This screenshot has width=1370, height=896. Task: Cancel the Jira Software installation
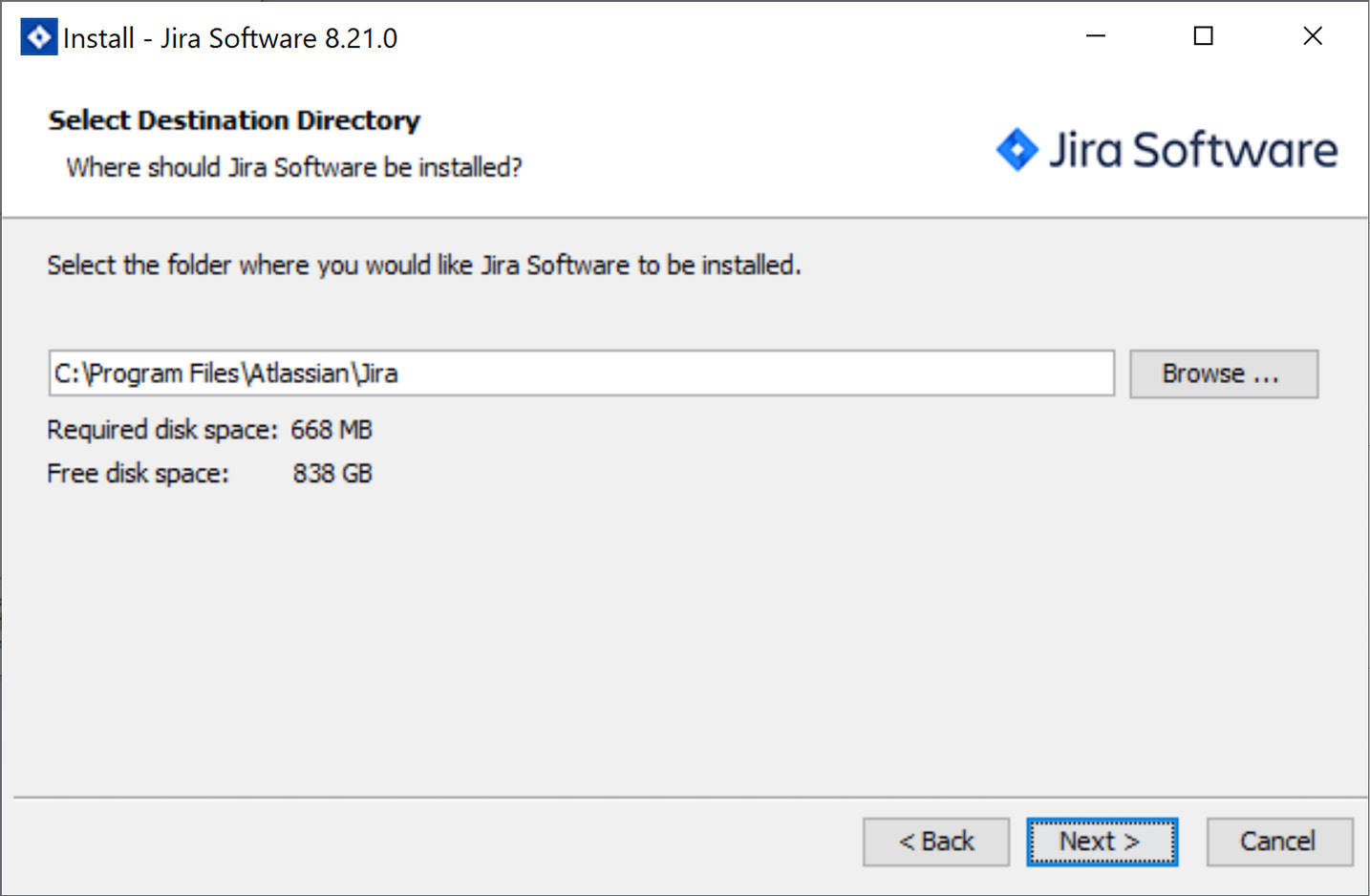(1279, 842)
